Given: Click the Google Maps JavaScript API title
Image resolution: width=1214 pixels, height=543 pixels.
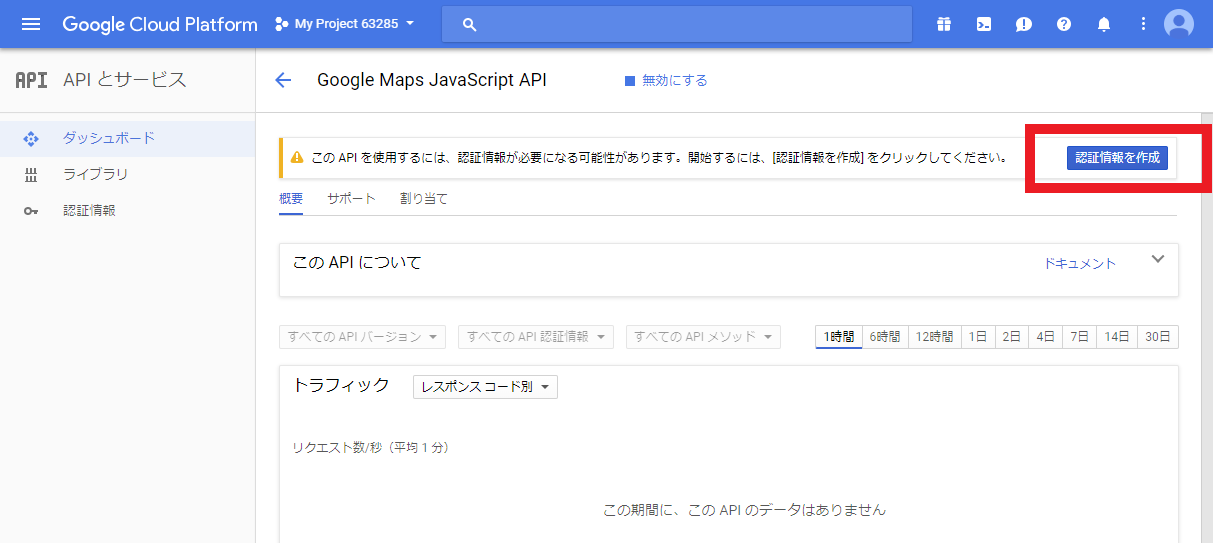Looking at the screenshot, I should [x=432, y=81].
